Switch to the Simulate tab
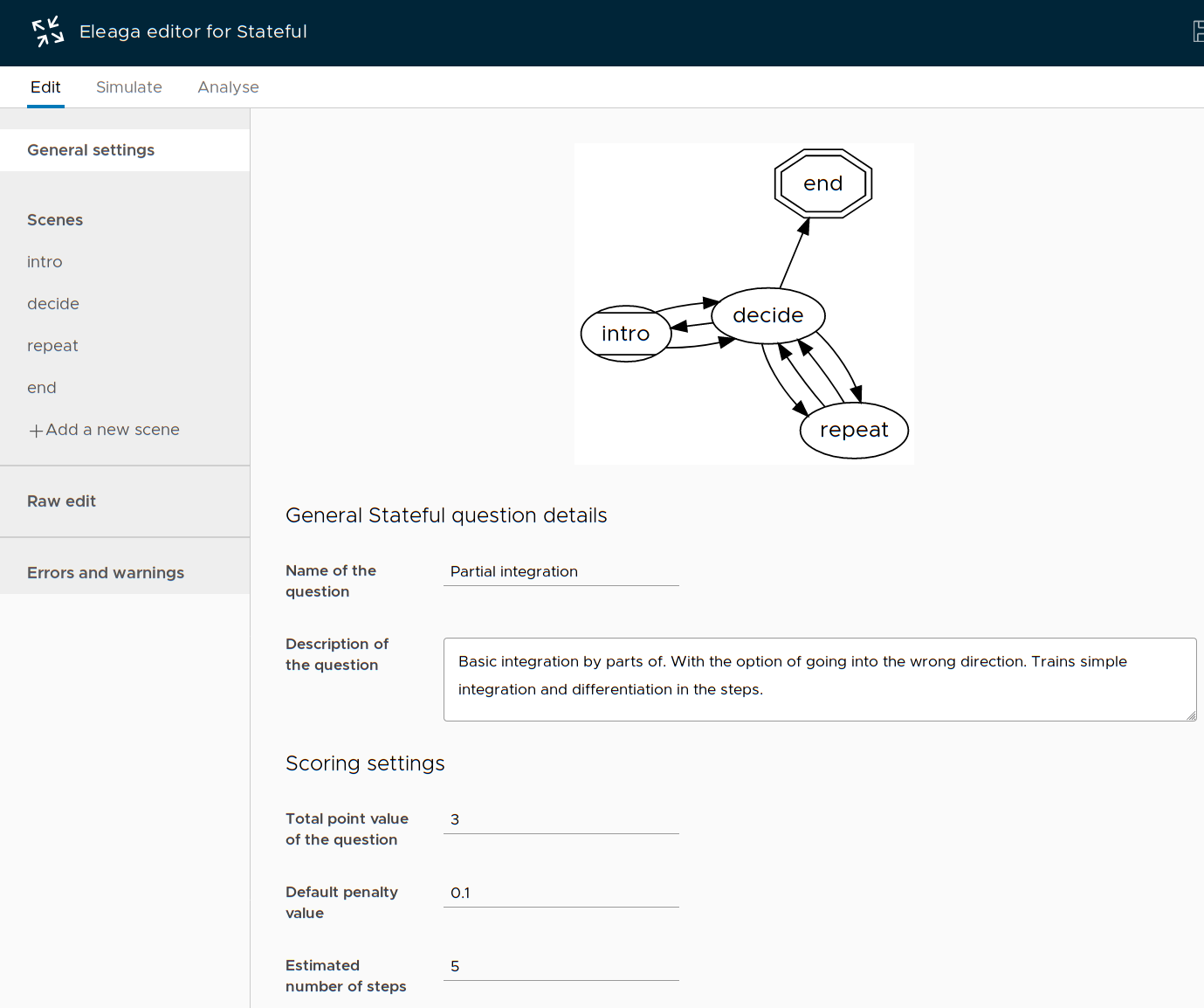 pos(129,87)
